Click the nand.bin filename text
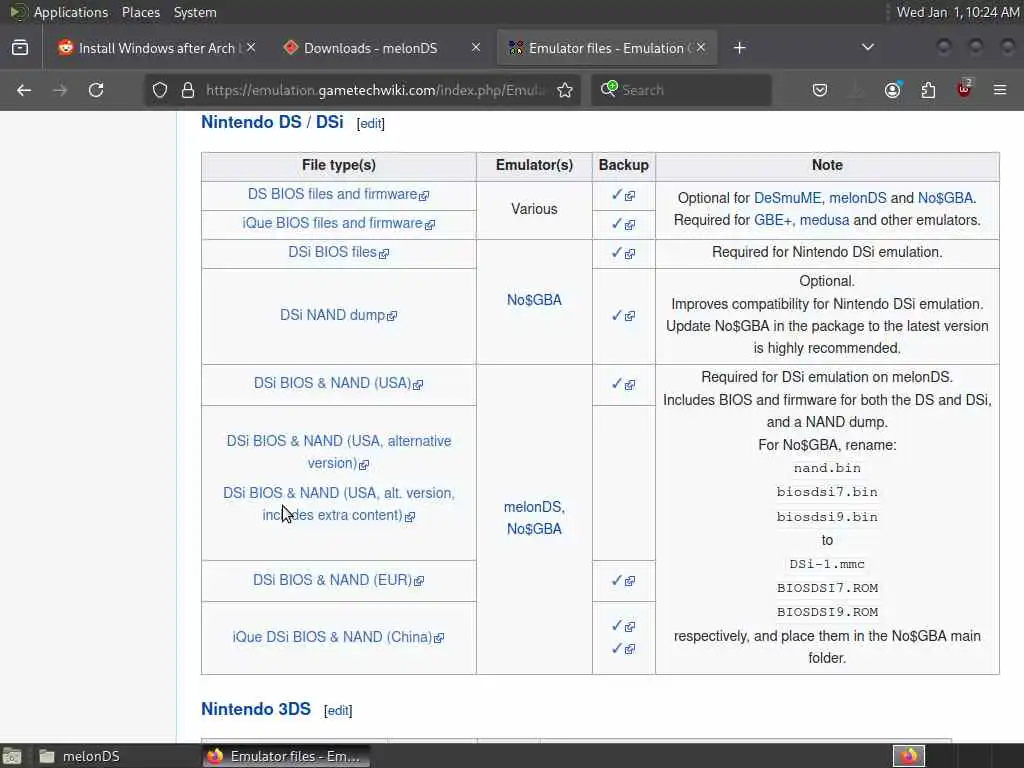The image size is (1024, 768). 827,468
